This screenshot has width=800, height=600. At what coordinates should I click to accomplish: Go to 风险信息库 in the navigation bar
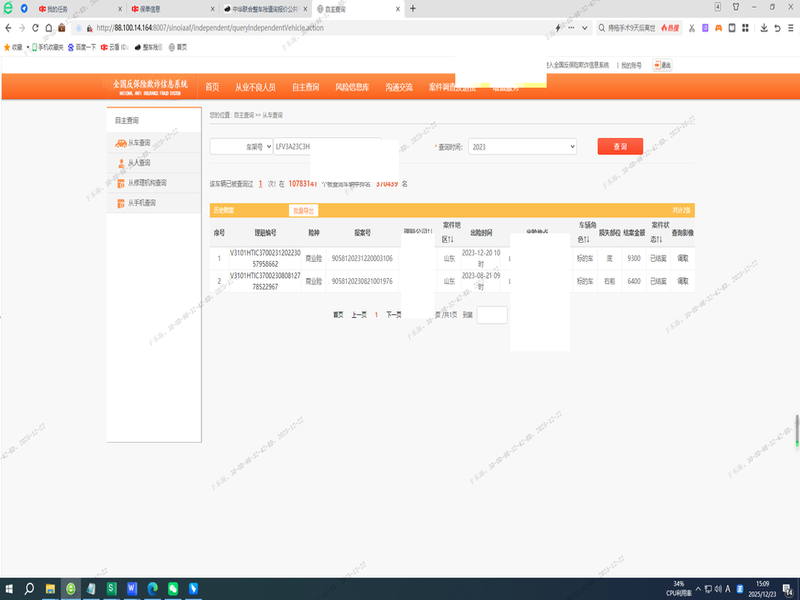(x=353, y=87)
